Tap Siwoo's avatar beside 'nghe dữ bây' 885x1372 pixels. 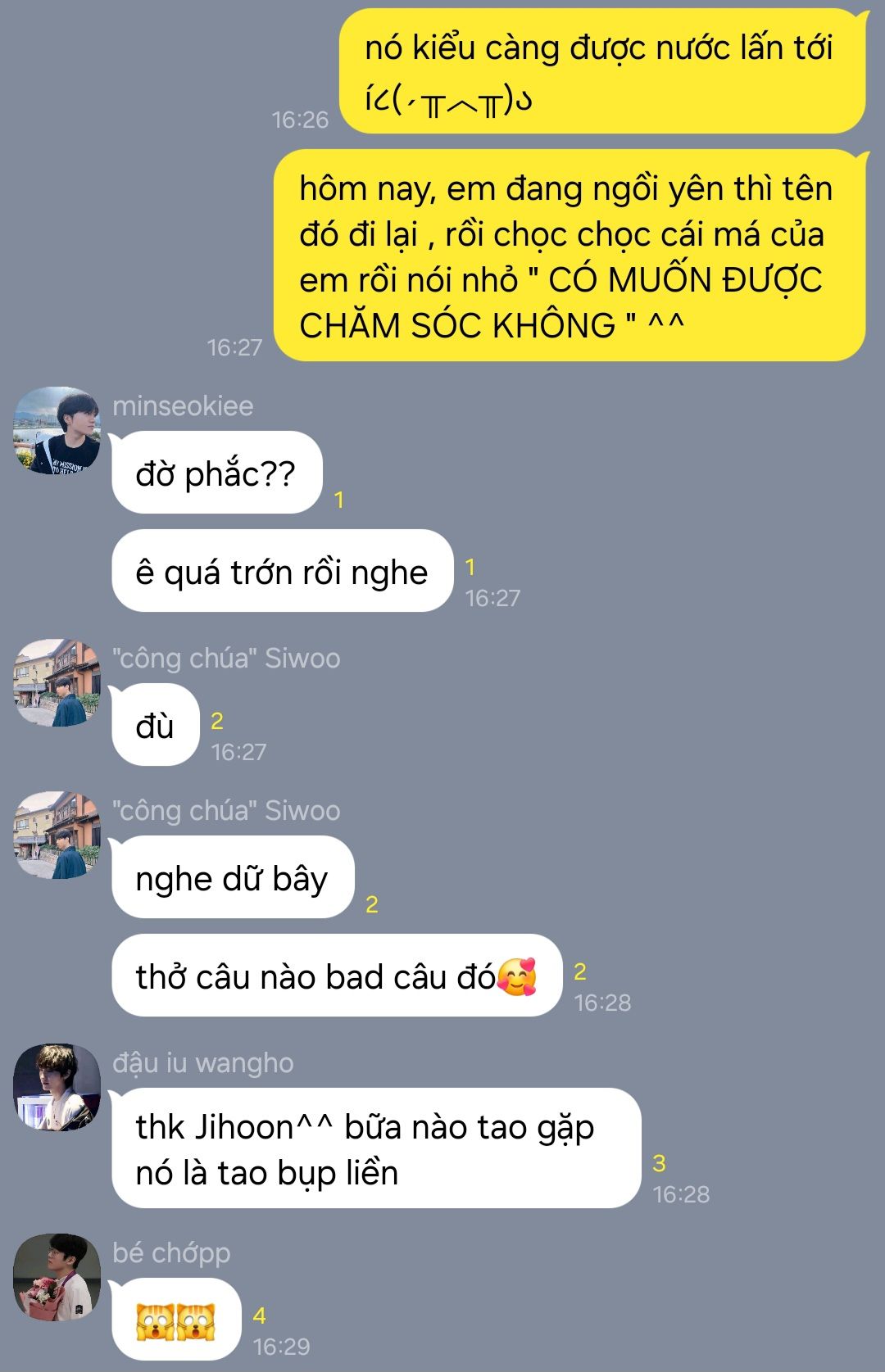pos(57,835)
